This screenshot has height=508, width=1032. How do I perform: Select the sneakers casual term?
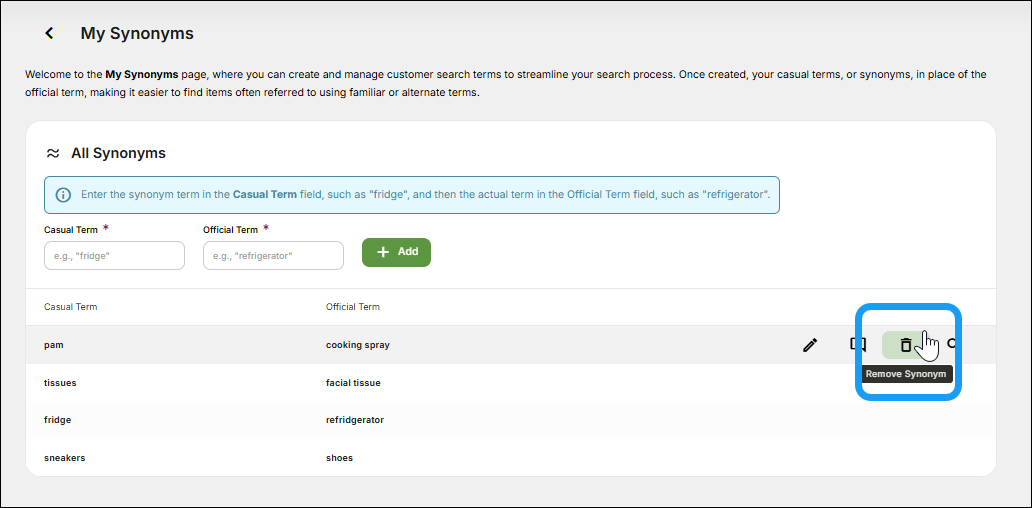tap(65, 458)
